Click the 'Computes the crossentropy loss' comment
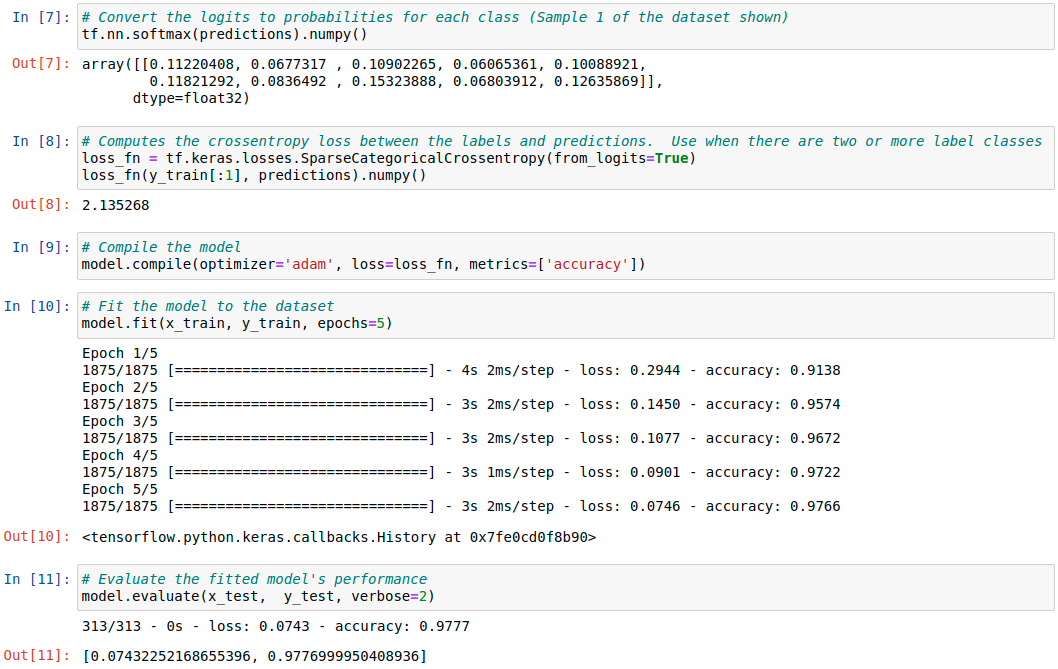Viewport: 1058px width, 669px height. pos(561,141)
